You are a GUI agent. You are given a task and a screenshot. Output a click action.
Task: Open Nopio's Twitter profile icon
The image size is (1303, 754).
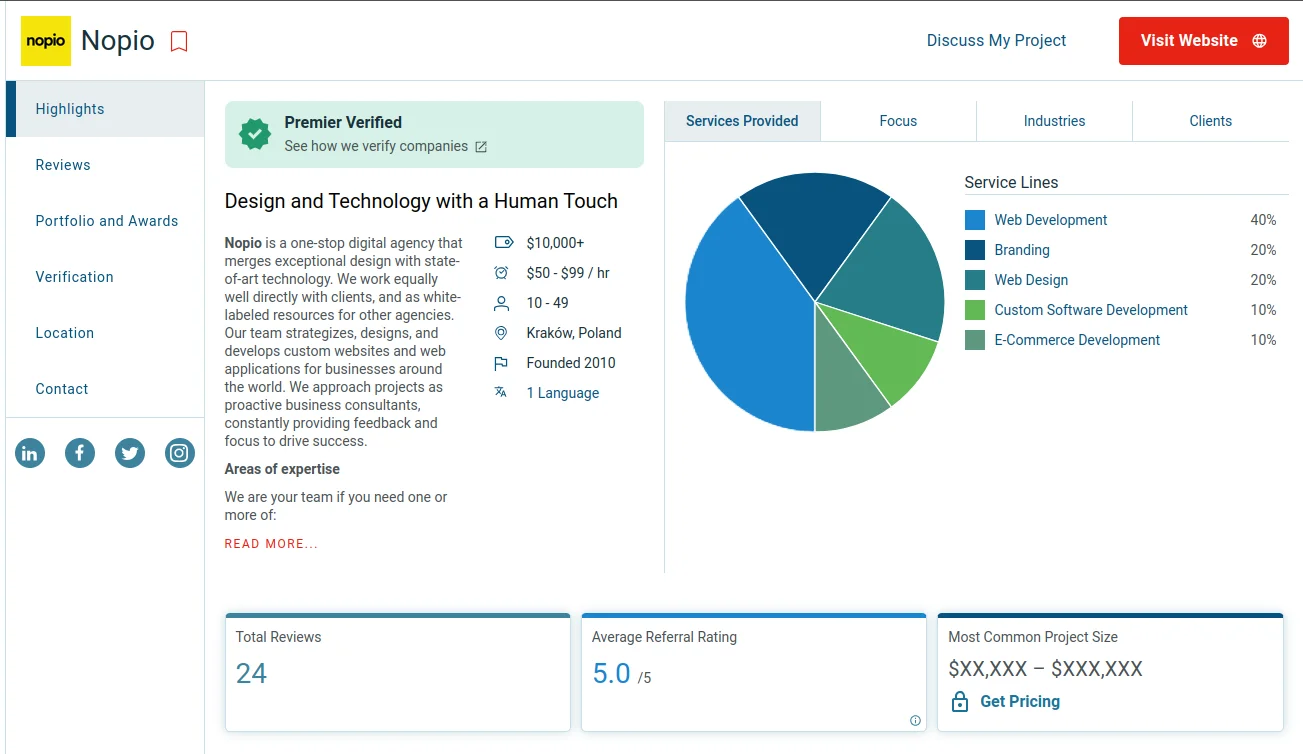130,453
